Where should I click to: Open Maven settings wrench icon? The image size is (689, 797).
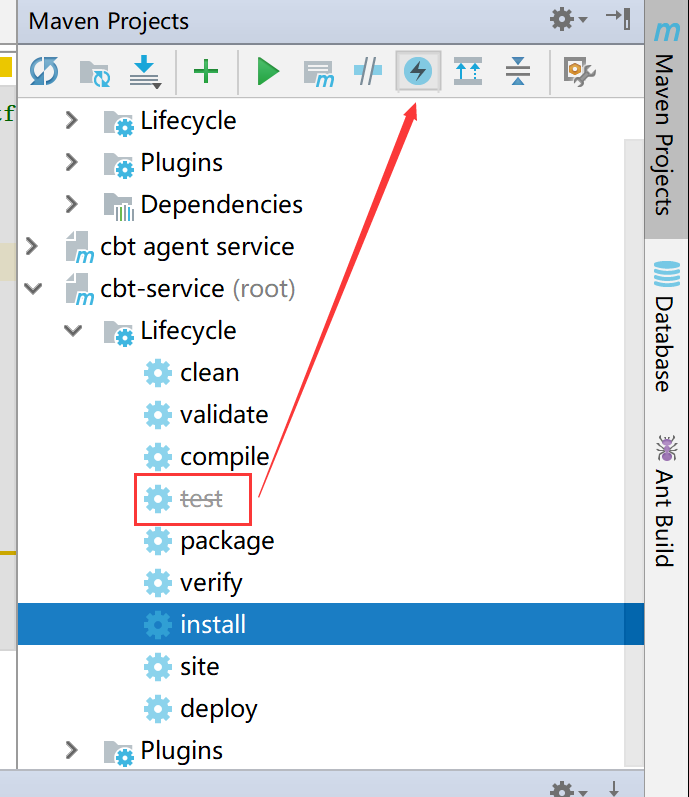[579, 72]
